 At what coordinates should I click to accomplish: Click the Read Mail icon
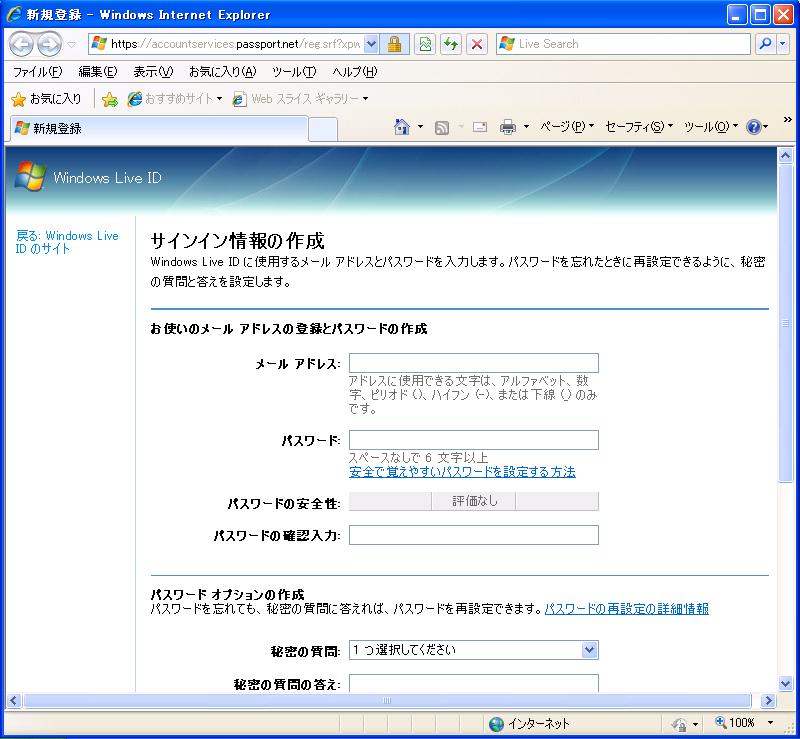[x=480, y=127]
